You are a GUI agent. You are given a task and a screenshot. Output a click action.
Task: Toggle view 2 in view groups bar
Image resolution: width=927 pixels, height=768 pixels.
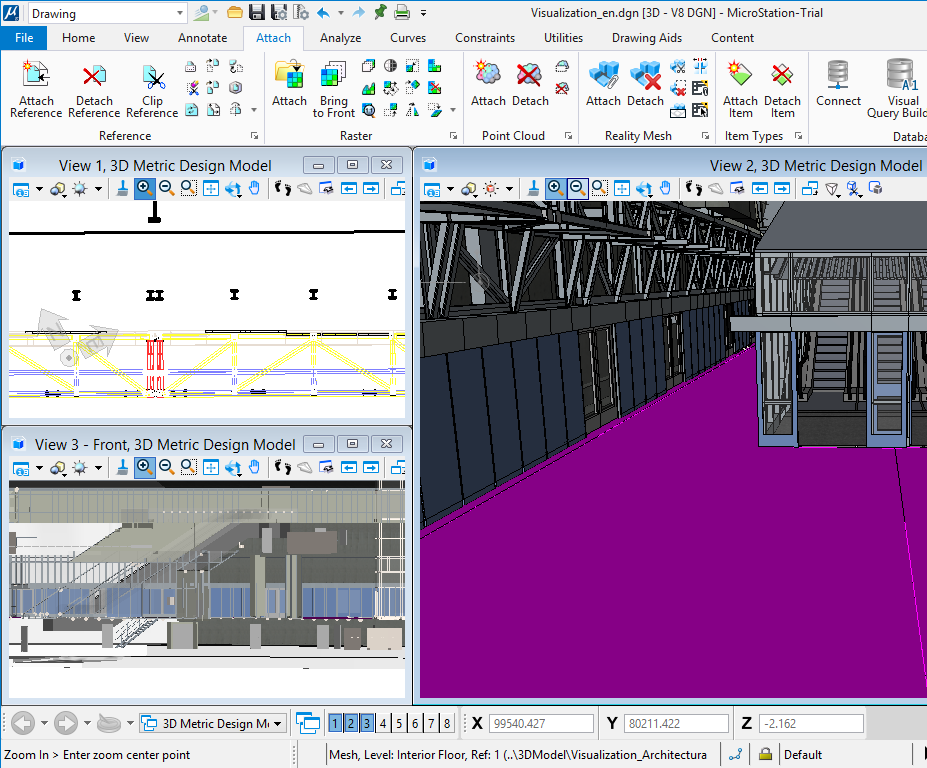(x=351, y=723)
